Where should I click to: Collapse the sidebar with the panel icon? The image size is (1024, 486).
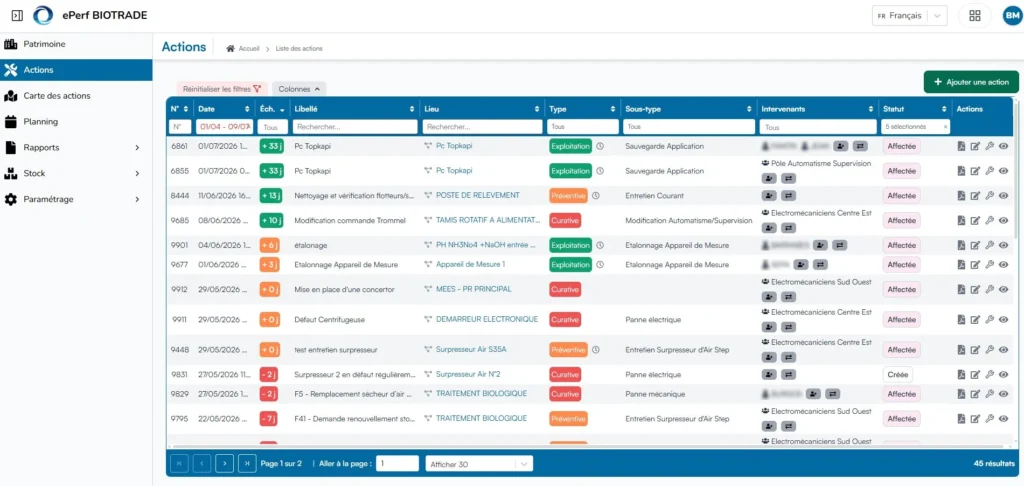(x=18, y=15)
